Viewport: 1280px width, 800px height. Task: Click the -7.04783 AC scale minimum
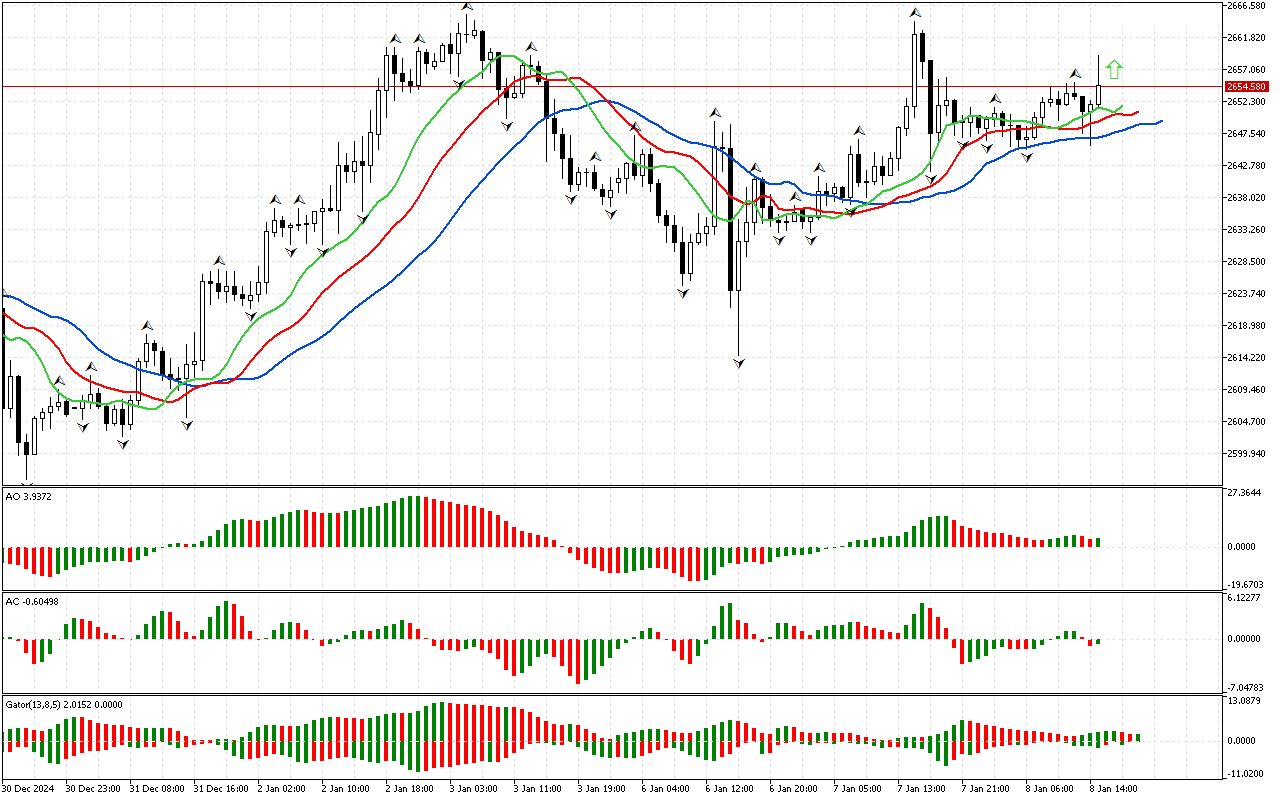coord(1246,688)
